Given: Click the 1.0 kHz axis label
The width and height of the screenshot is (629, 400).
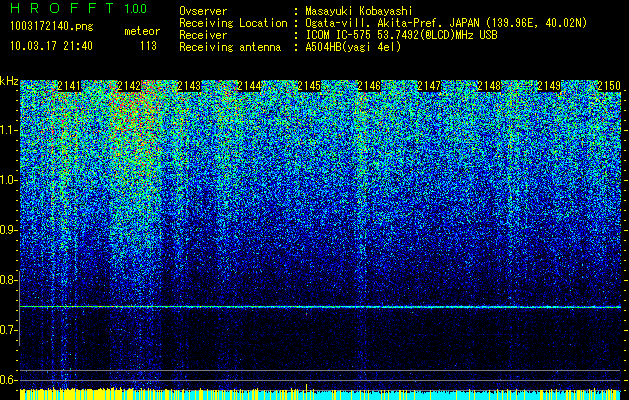Looking at the screenshot, I should pyautogui.click(x=9, y=180).
